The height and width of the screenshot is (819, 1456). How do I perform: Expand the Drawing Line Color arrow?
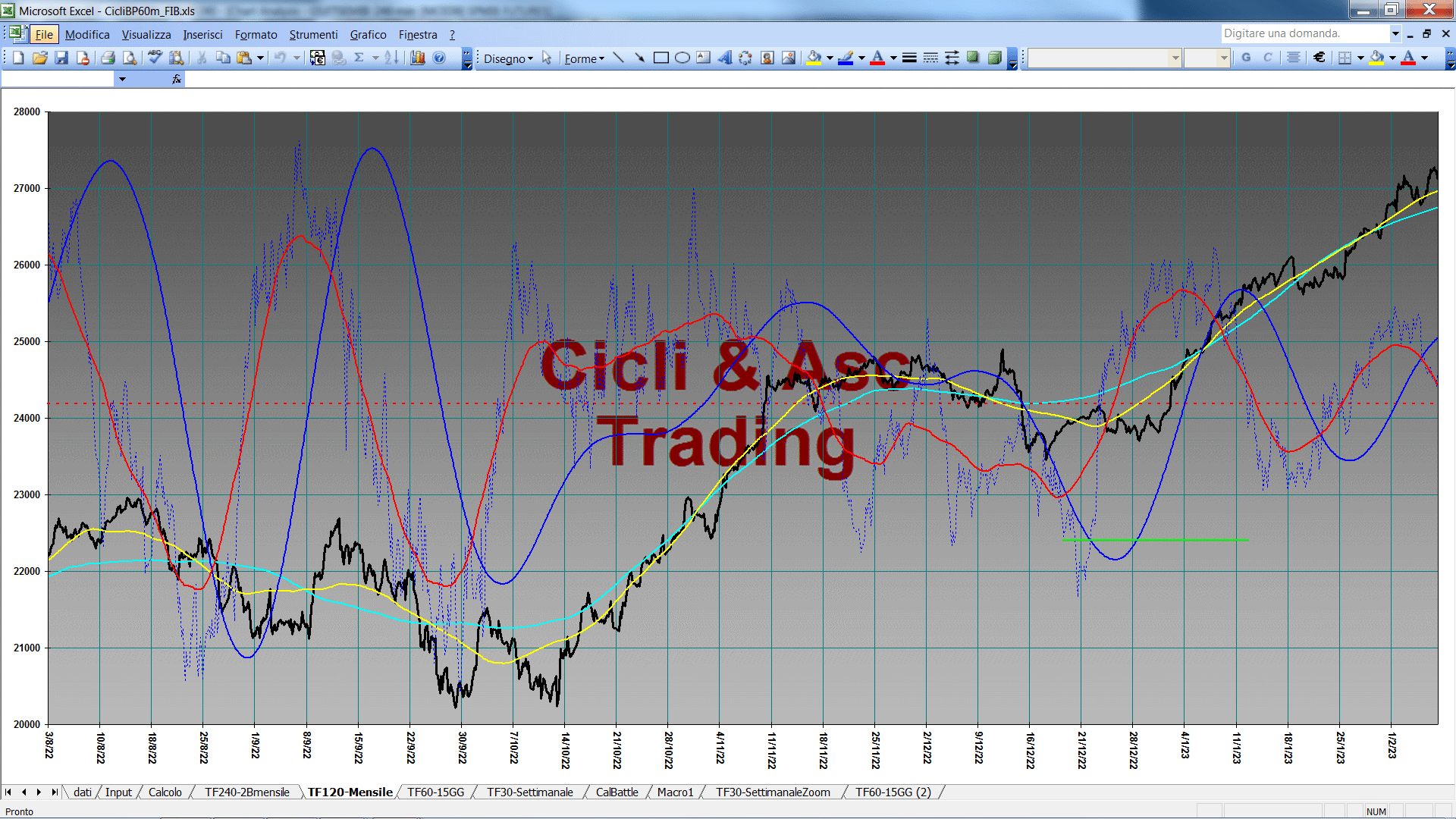[x=861, y=58]
